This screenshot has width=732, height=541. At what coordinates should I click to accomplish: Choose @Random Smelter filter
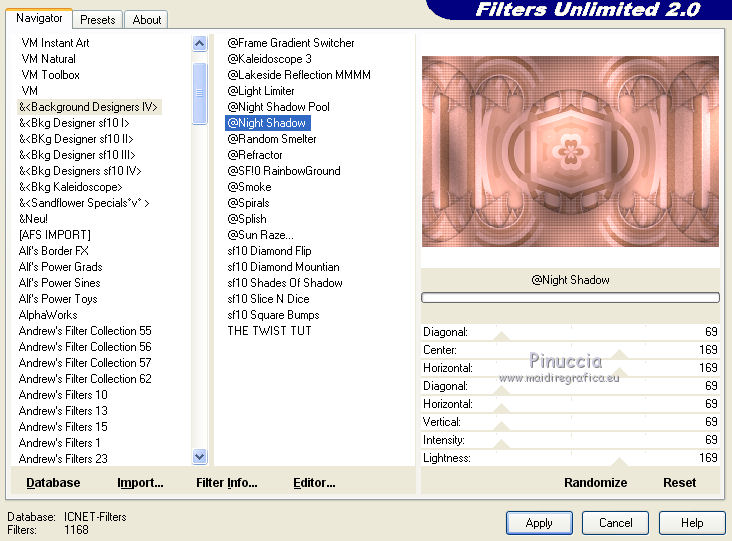(272, 139)
